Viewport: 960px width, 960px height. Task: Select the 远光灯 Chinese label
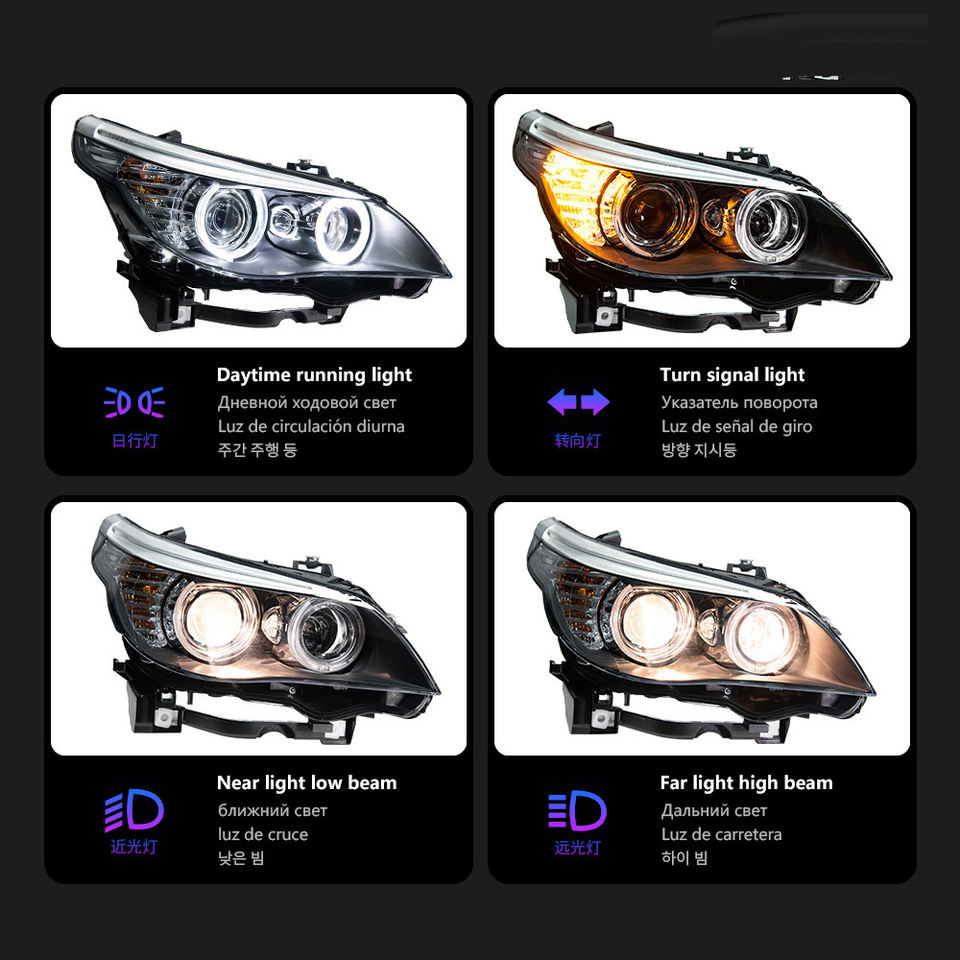(577, 847)
